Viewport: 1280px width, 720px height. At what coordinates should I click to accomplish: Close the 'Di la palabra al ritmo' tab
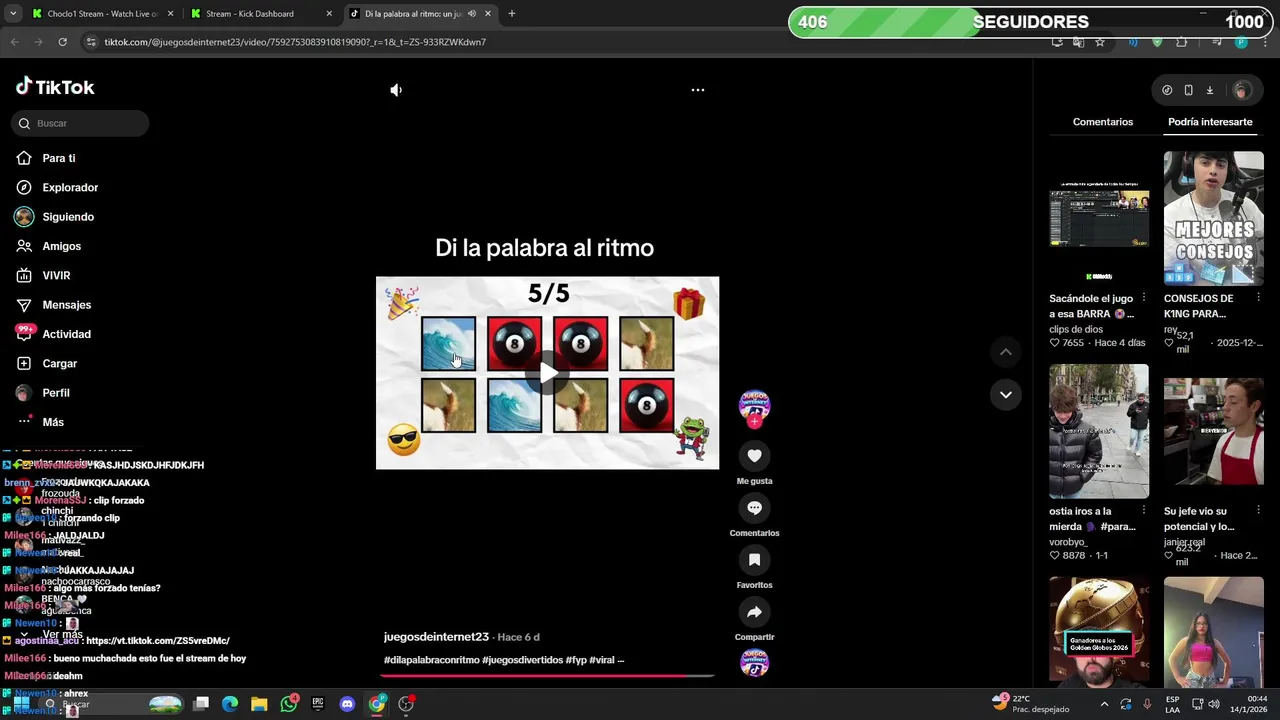[x=488, y=14]
